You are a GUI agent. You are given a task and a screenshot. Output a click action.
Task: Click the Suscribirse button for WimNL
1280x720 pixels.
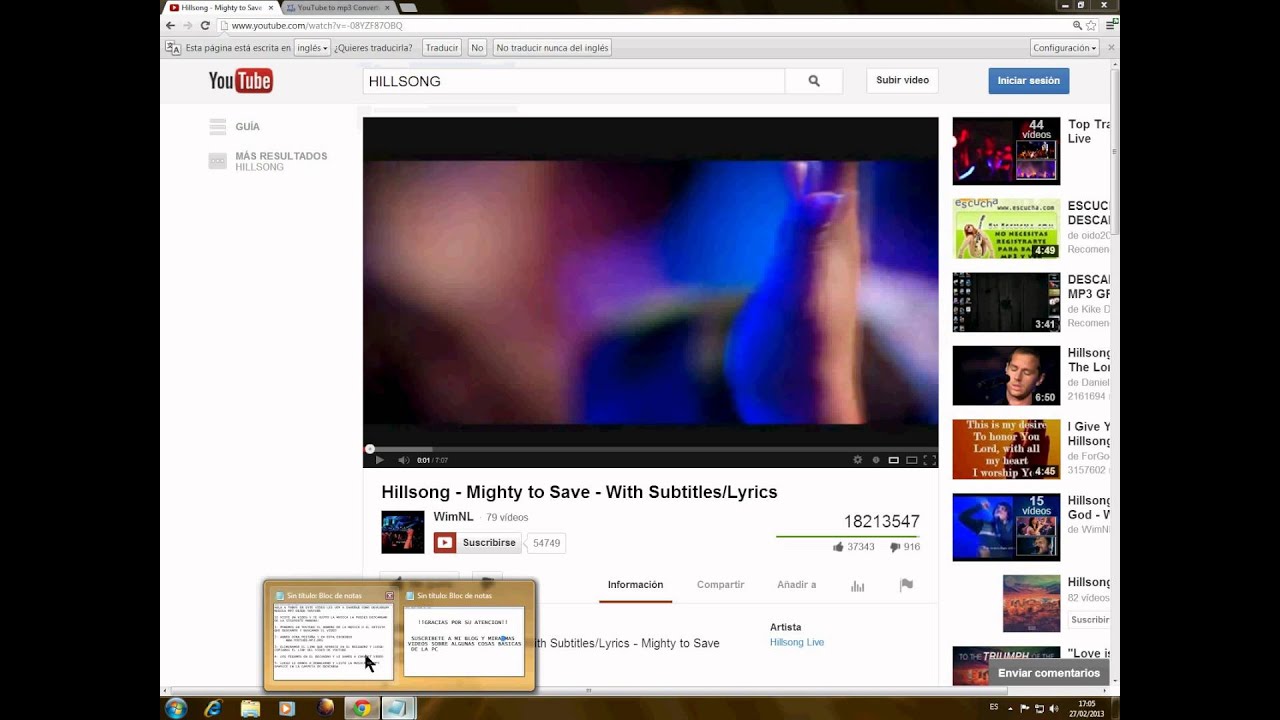[x=477, y=543]
